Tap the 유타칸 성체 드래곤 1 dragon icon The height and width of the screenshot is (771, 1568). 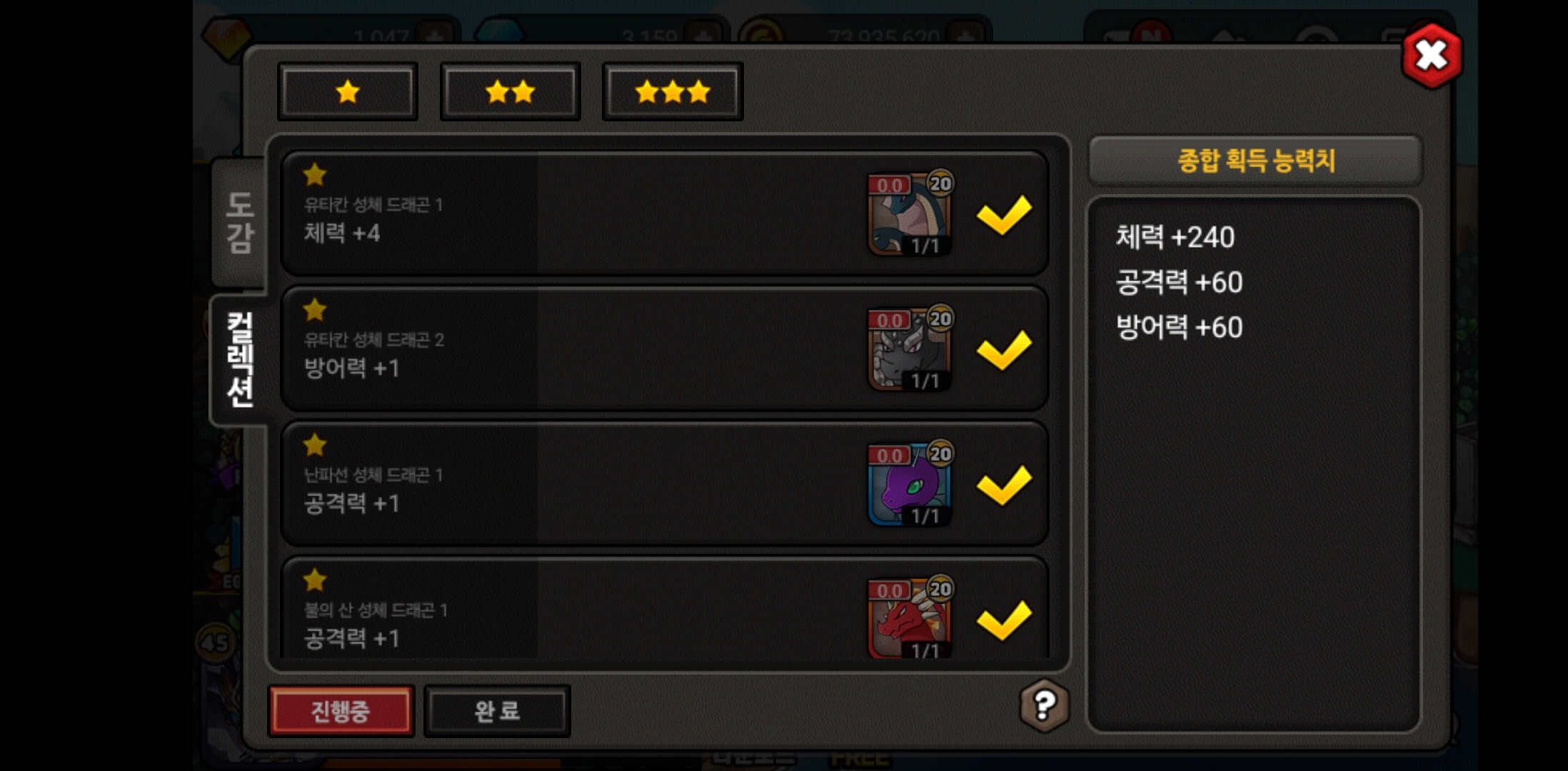tap(910, 213)
